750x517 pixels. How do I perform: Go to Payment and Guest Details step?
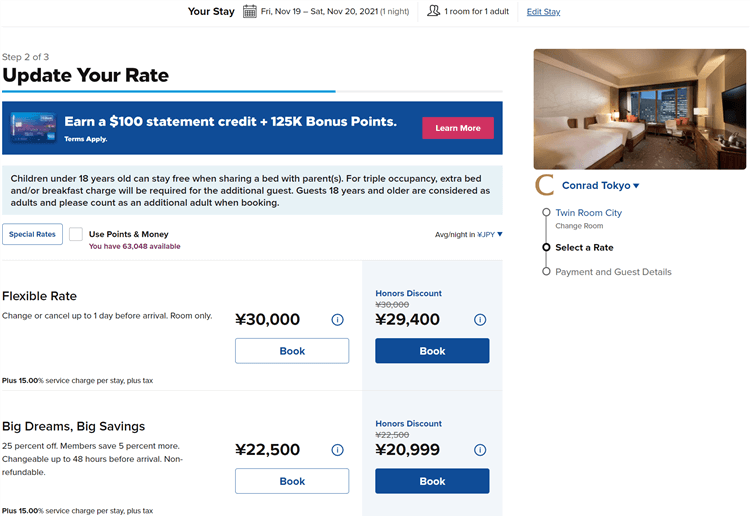click(x=613, y=272)
